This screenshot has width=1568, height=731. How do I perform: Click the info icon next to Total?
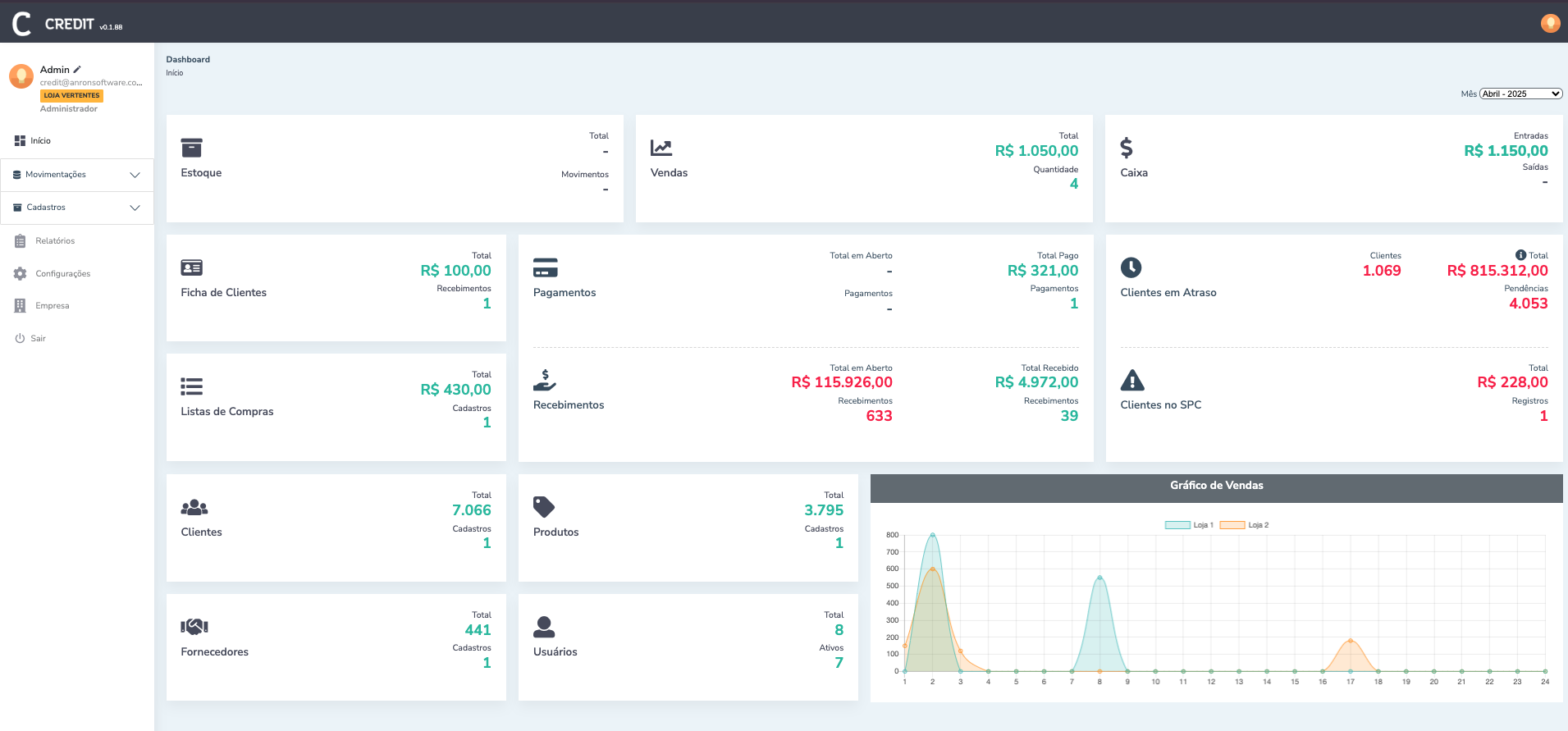point(1520,255)
